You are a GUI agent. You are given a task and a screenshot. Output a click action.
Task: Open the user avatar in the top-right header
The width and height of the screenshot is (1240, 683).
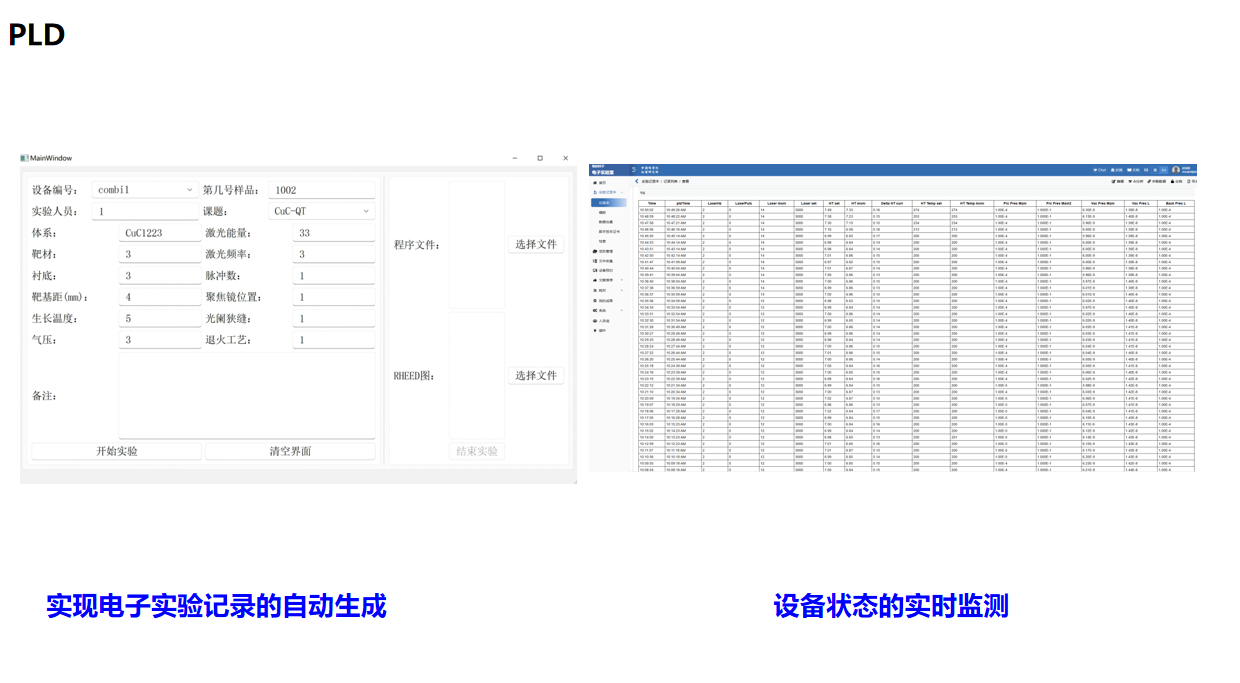click(x=1176, y=170)
